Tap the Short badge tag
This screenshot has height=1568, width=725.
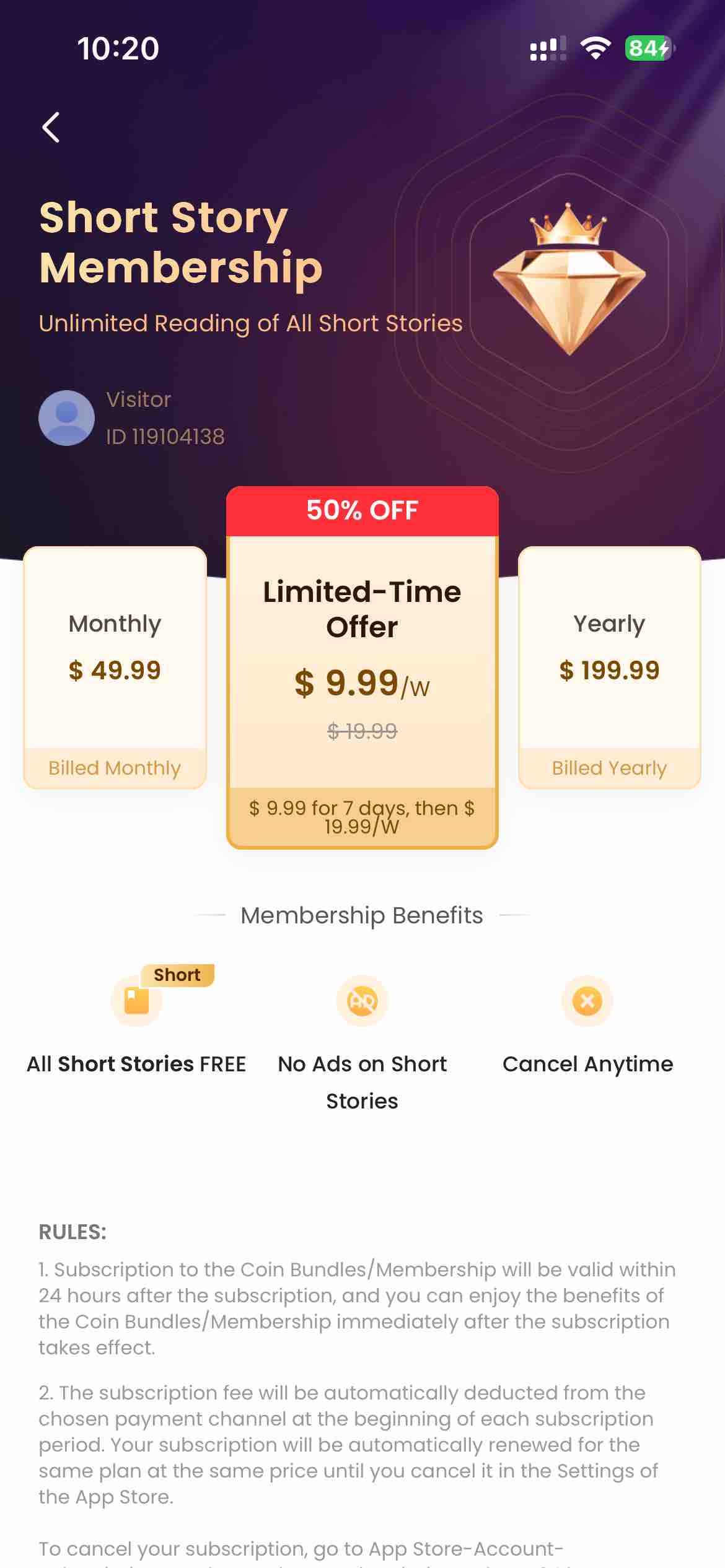pyautogui.click(x=177, y=975)
